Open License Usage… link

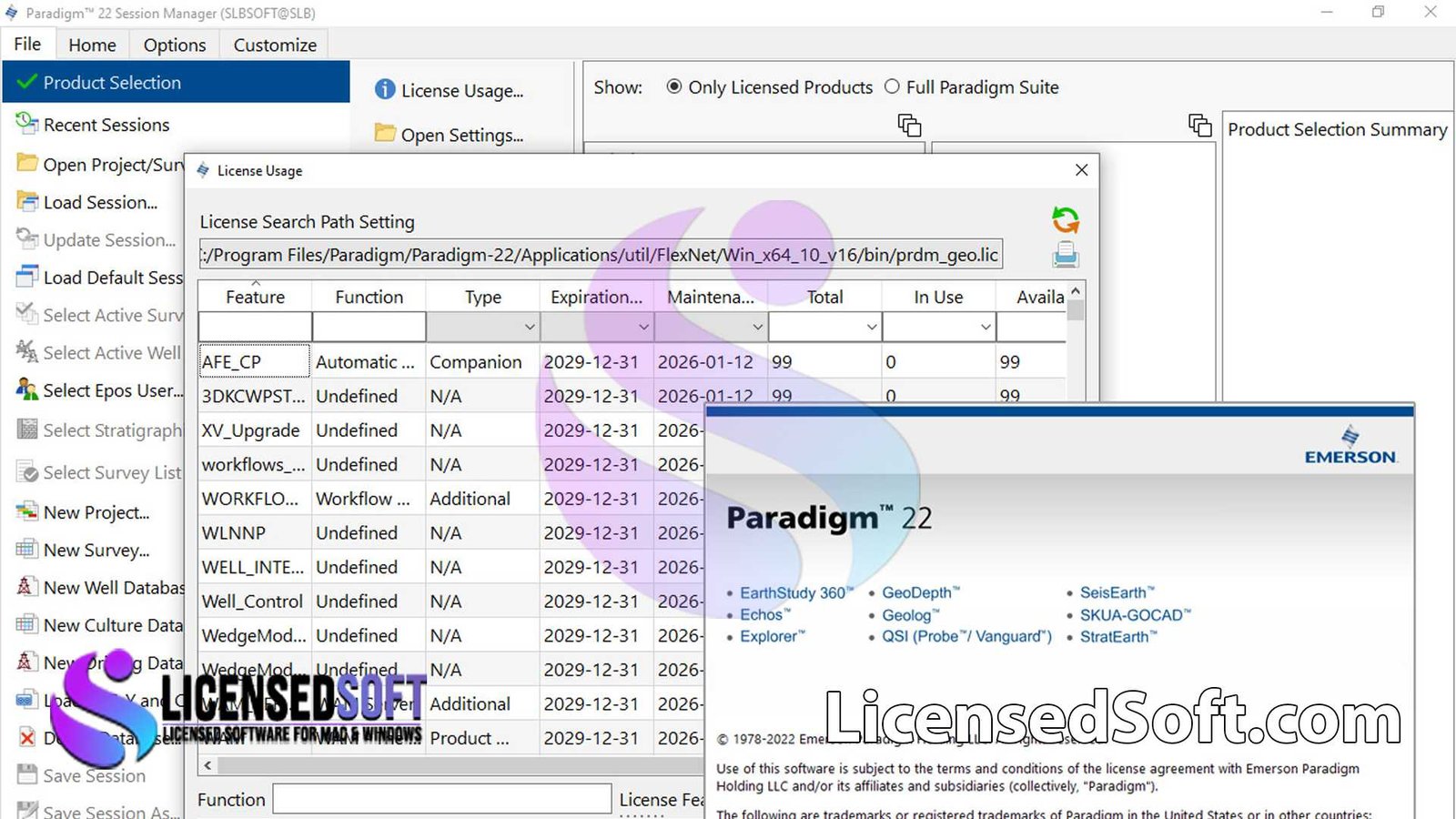click(462, 90)
